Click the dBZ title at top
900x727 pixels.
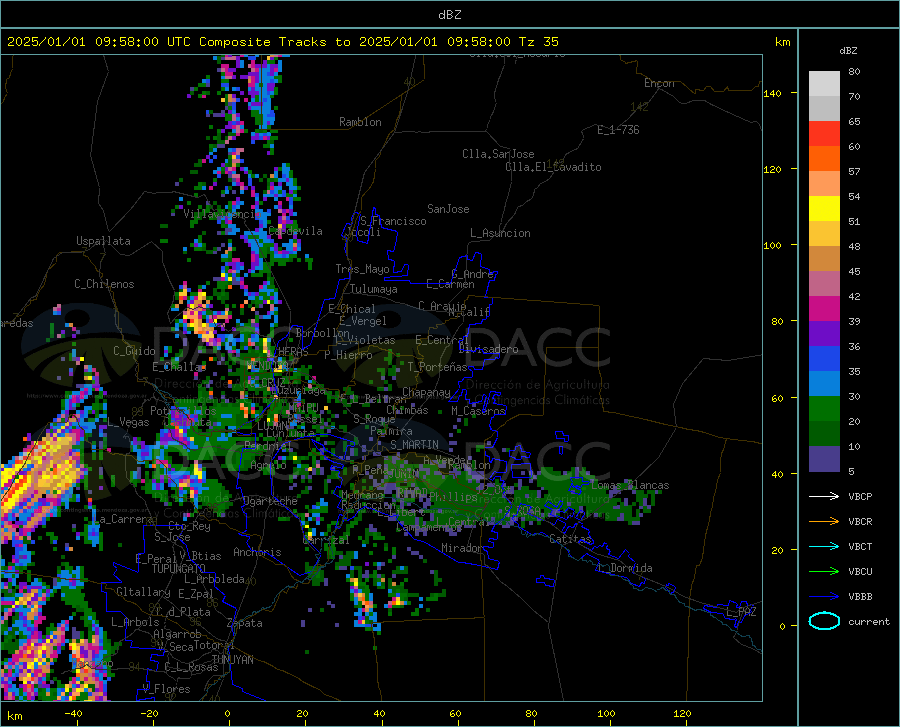pos(449,15)
